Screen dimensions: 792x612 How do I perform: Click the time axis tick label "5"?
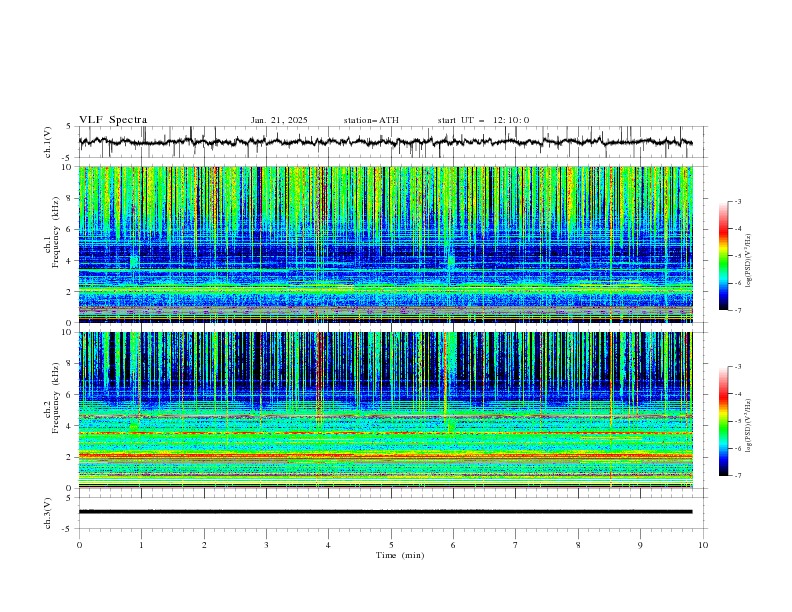[x=391, y=545]
